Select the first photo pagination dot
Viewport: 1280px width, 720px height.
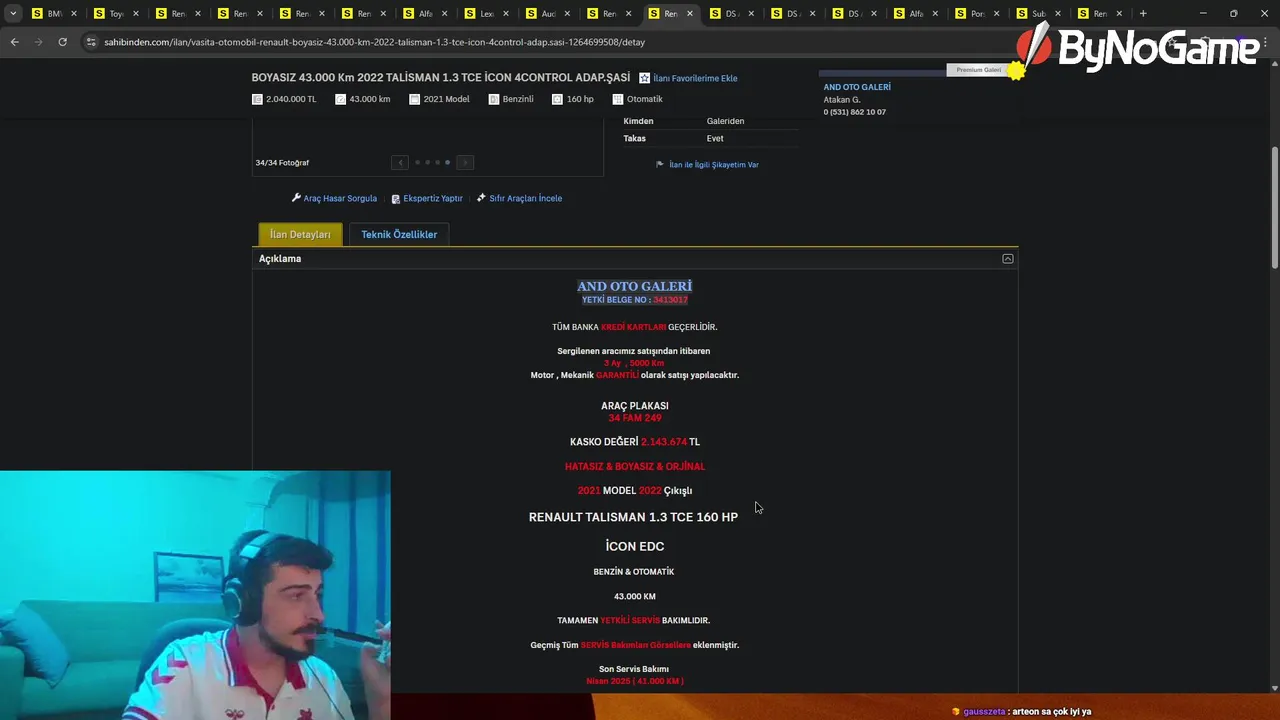pos(417,162)
